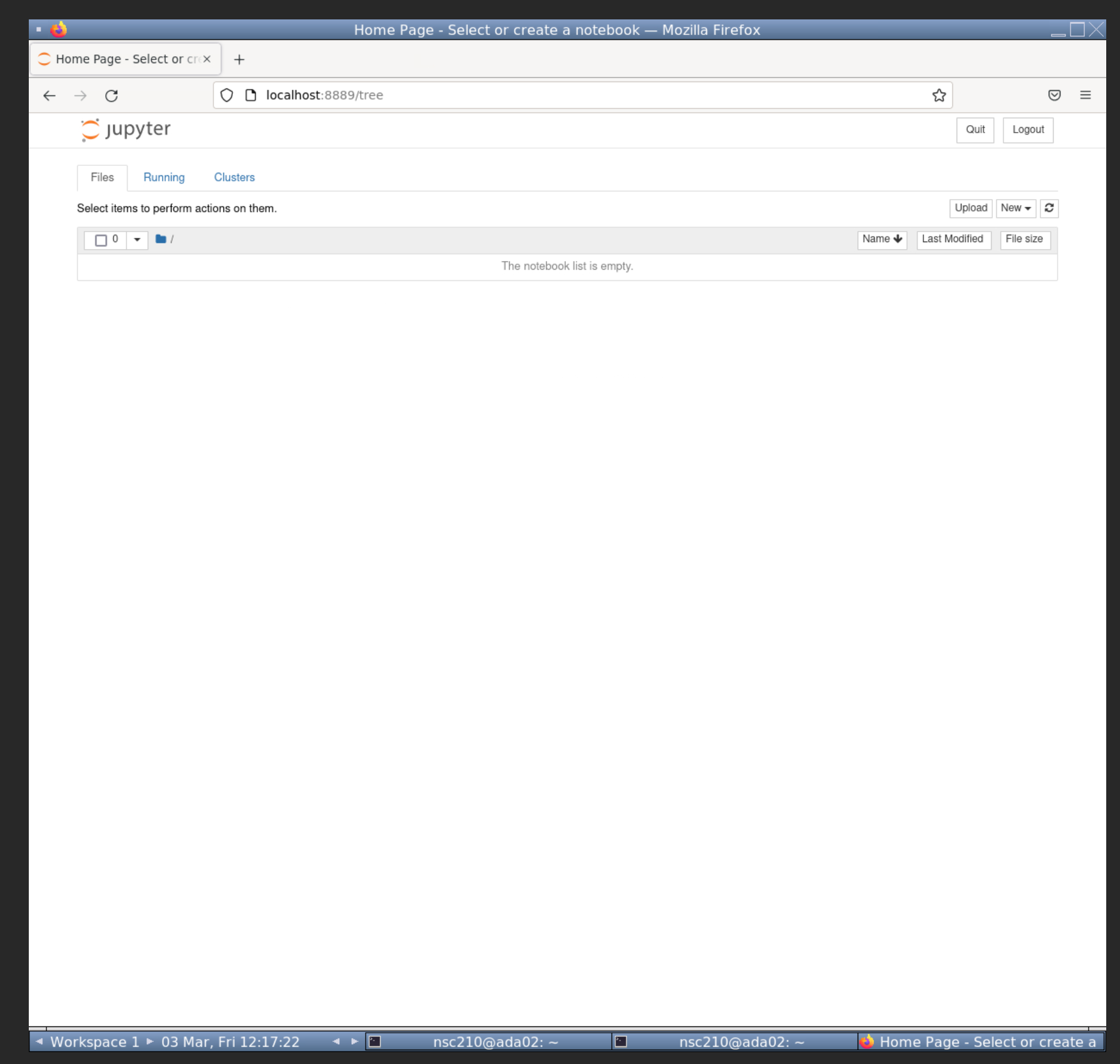Screen dimensions: 1120x1064
Task: Tick the select-all items checkbox
Action: [x=101, y=240]
